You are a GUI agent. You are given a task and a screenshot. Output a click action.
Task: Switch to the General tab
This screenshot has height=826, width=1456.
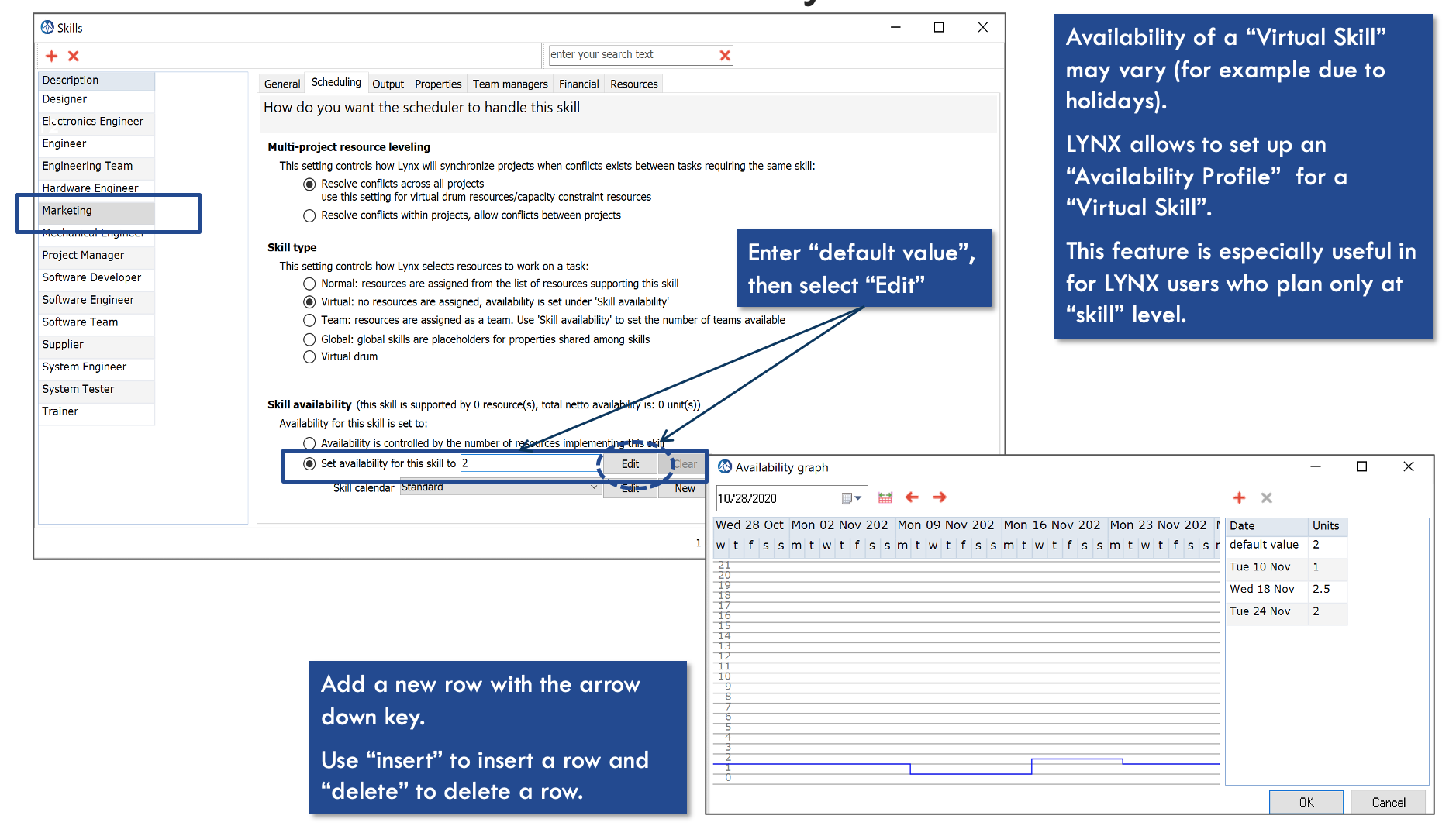(x=282, y=84)
